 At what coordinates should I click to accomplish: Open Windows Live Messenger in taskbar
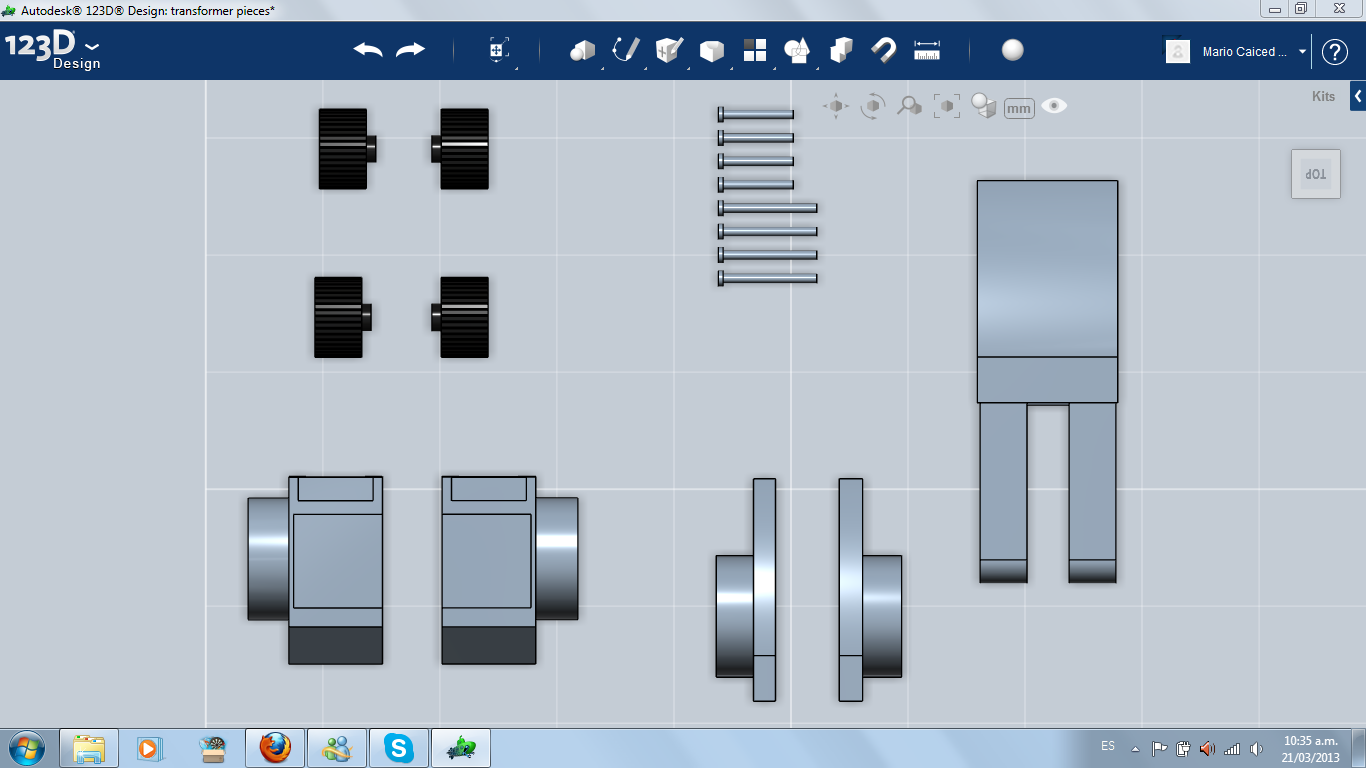337,748
